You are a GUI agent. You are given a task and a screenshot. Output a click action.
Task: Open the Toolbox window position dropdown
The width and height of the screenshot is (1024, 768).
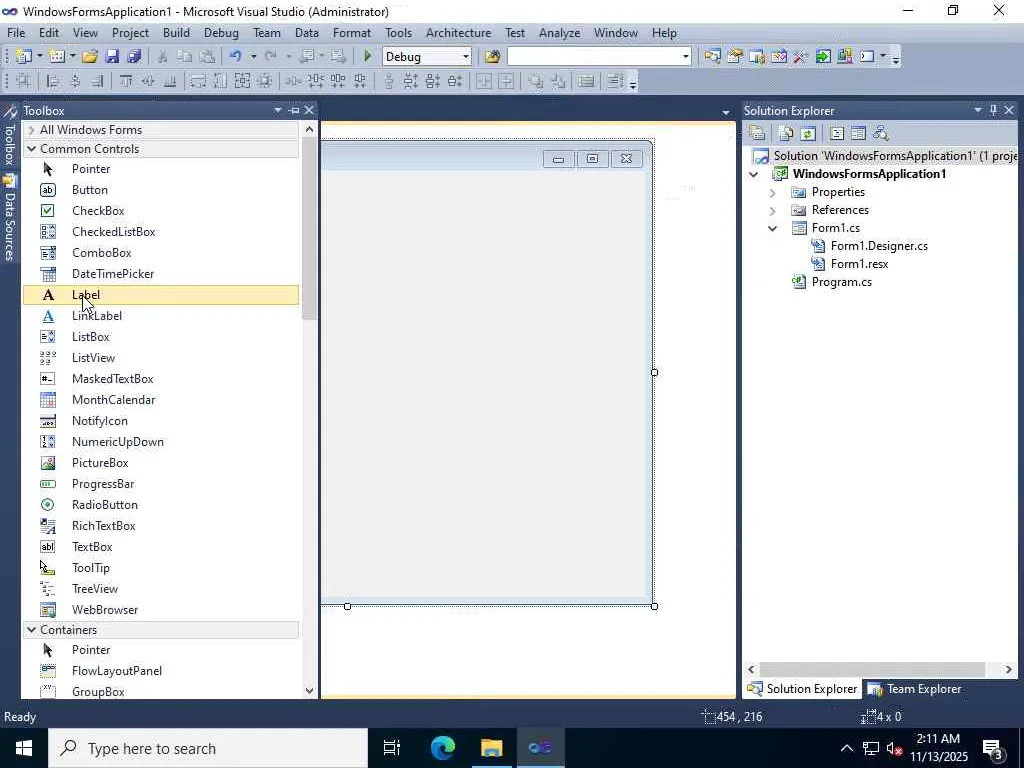click(278, 110)
